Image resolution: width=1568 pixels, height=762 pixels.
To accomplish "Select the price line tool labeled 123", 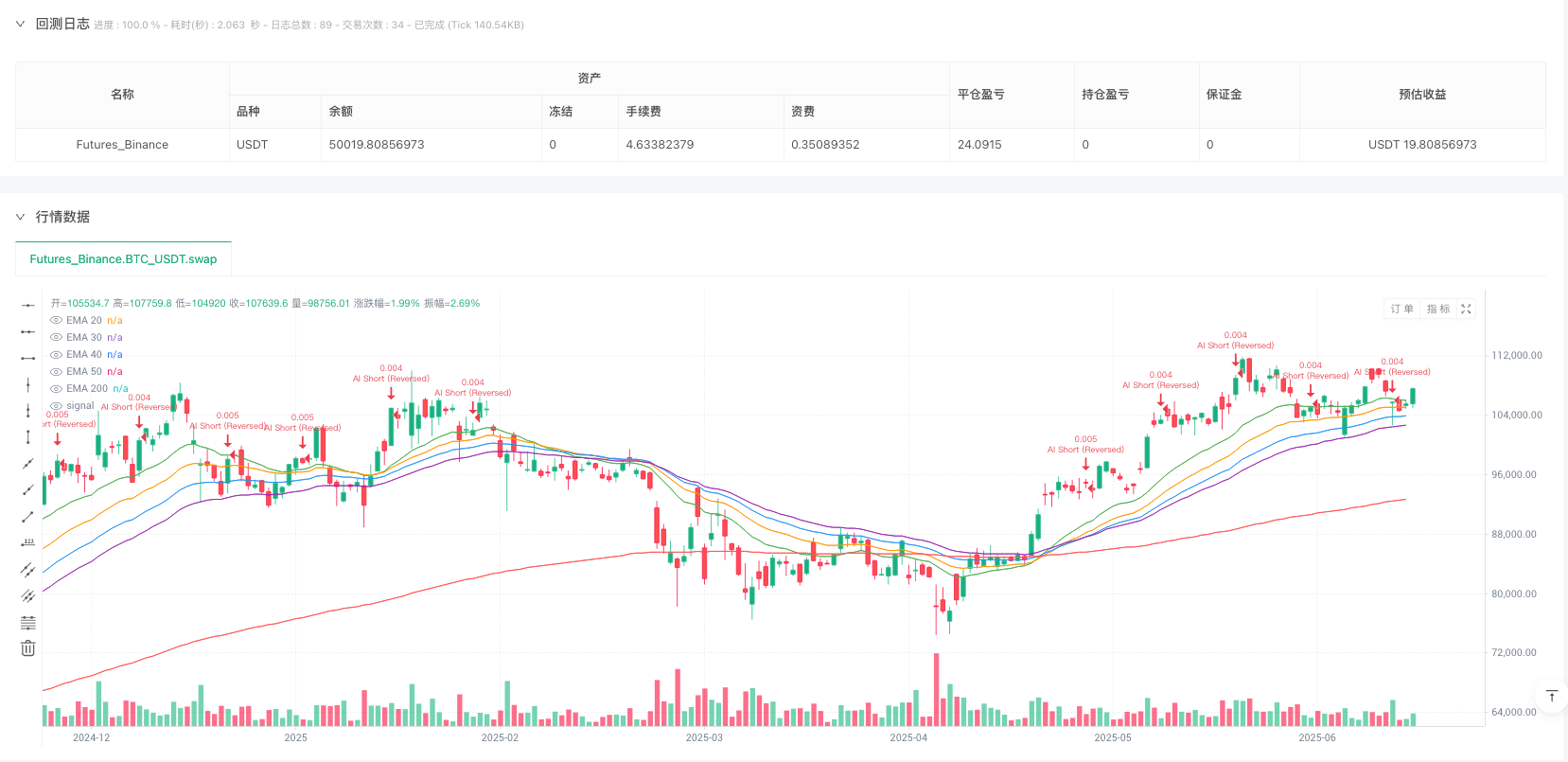I will point(28,542).
